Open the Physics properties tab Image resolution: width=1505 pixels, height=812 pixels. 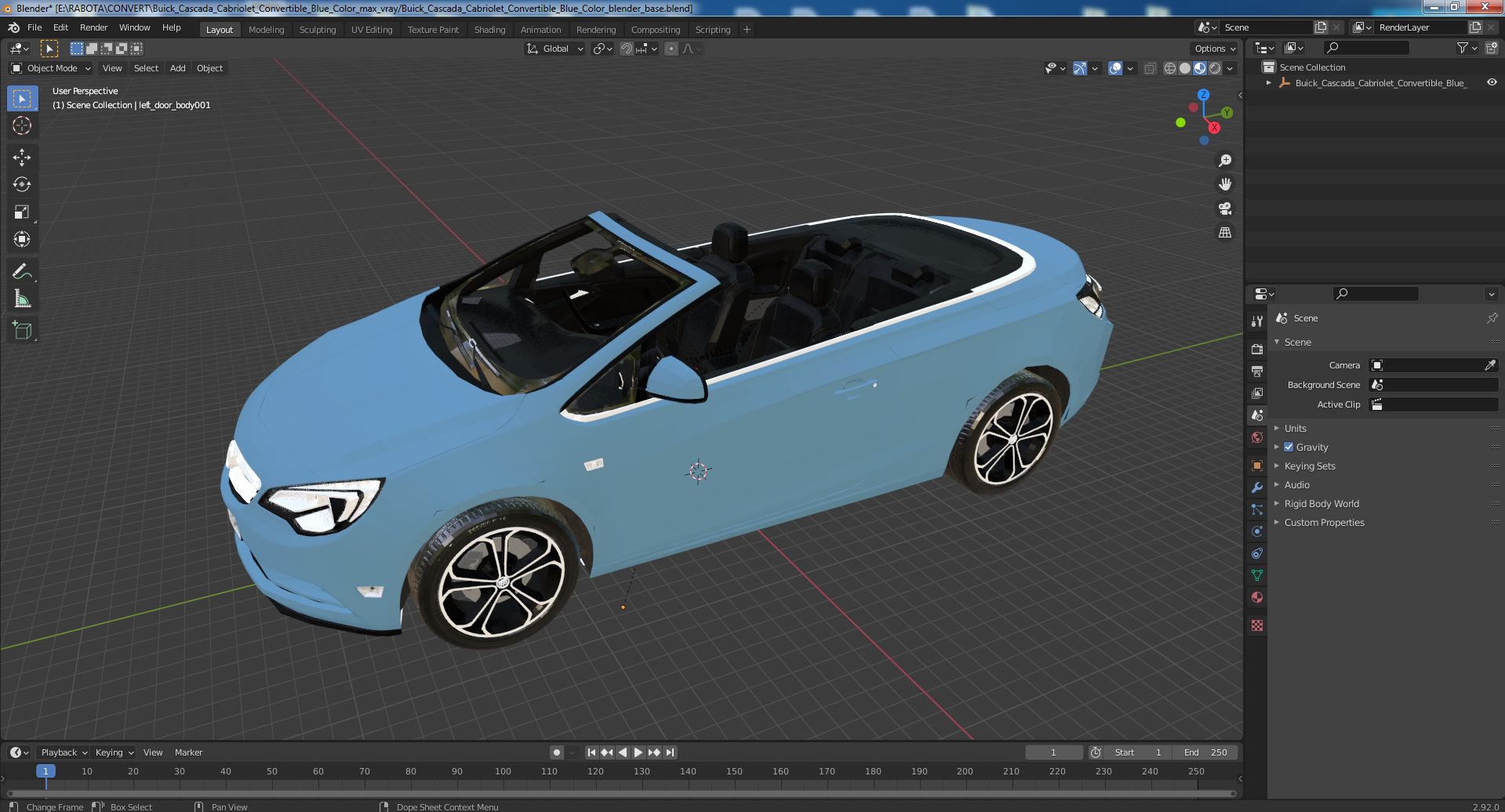click(1257, 531)
